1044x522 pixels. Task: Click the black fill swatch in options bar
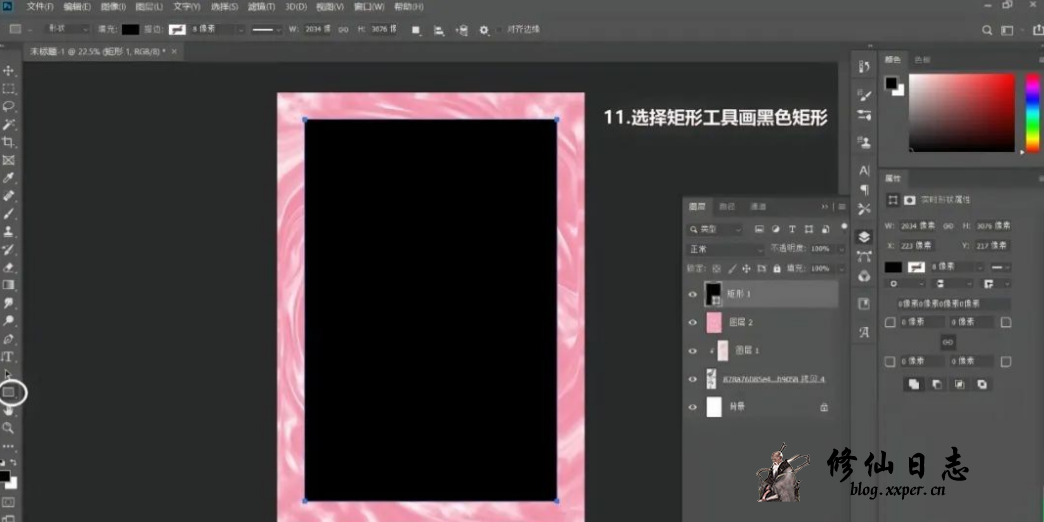point(130,30)
